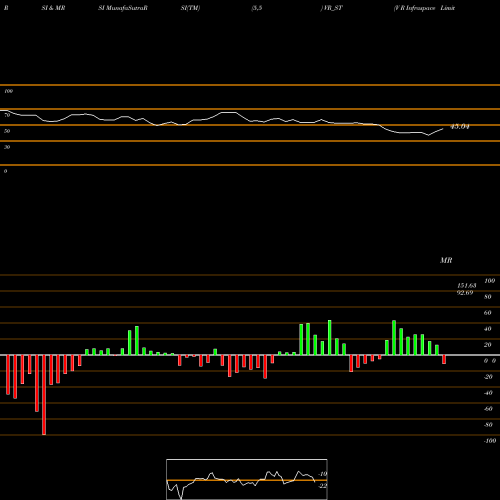The height and width of the screenshot is (500, 500).
Task: Click the RSI axis label 30
Action: pos(7,147)
